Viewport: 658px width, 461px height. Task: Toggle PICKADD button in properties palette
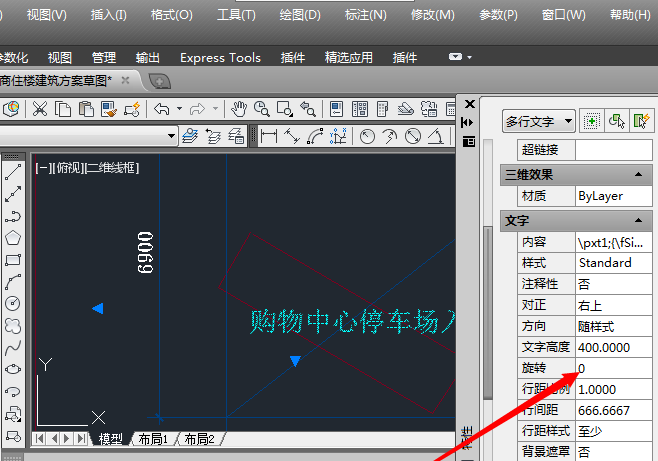591,122
